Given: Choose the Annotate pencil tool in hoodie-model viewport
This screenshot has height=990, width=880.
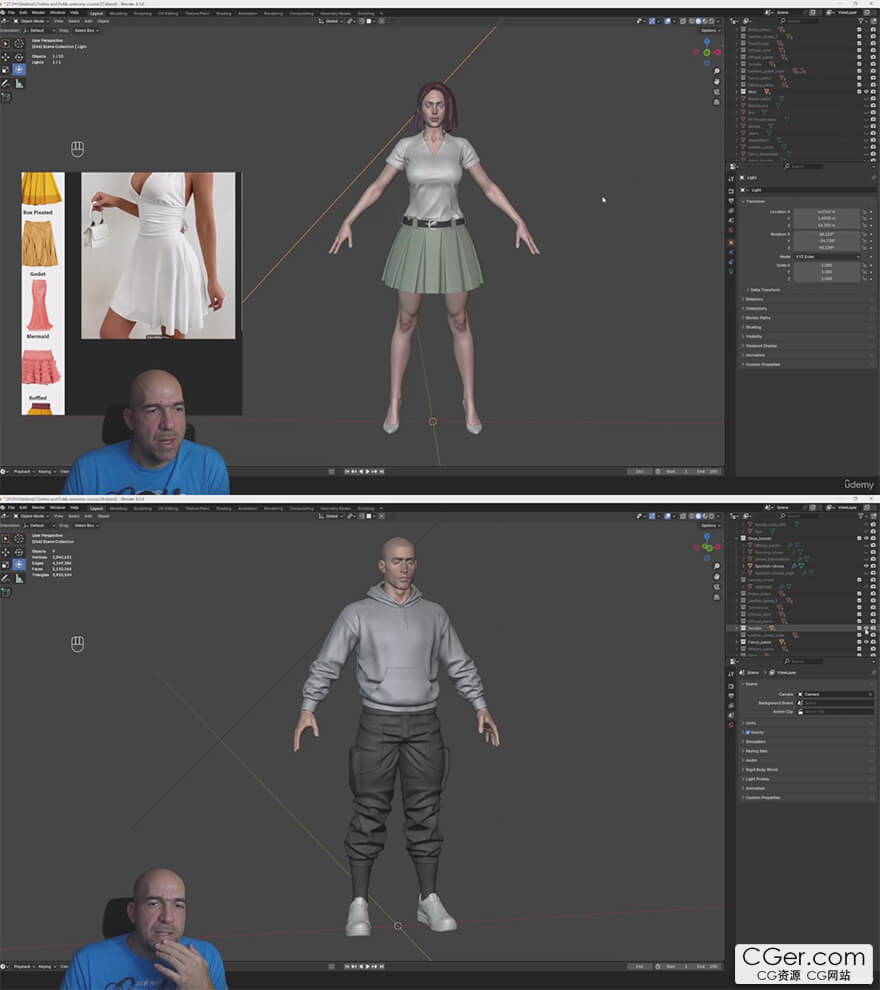Looking at the screenshot, I should [6, 579].
